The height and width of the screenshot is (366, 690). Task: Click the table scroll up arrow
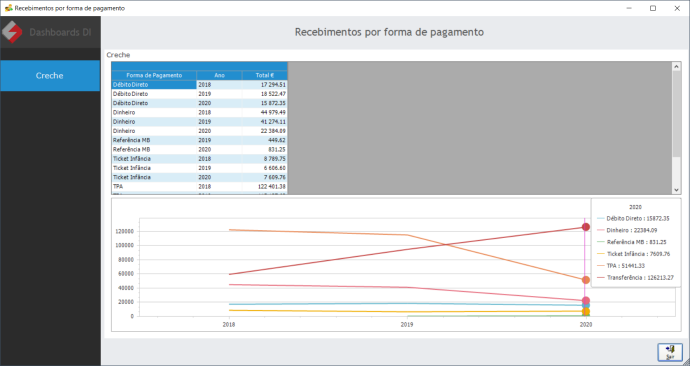pos(676,66)
